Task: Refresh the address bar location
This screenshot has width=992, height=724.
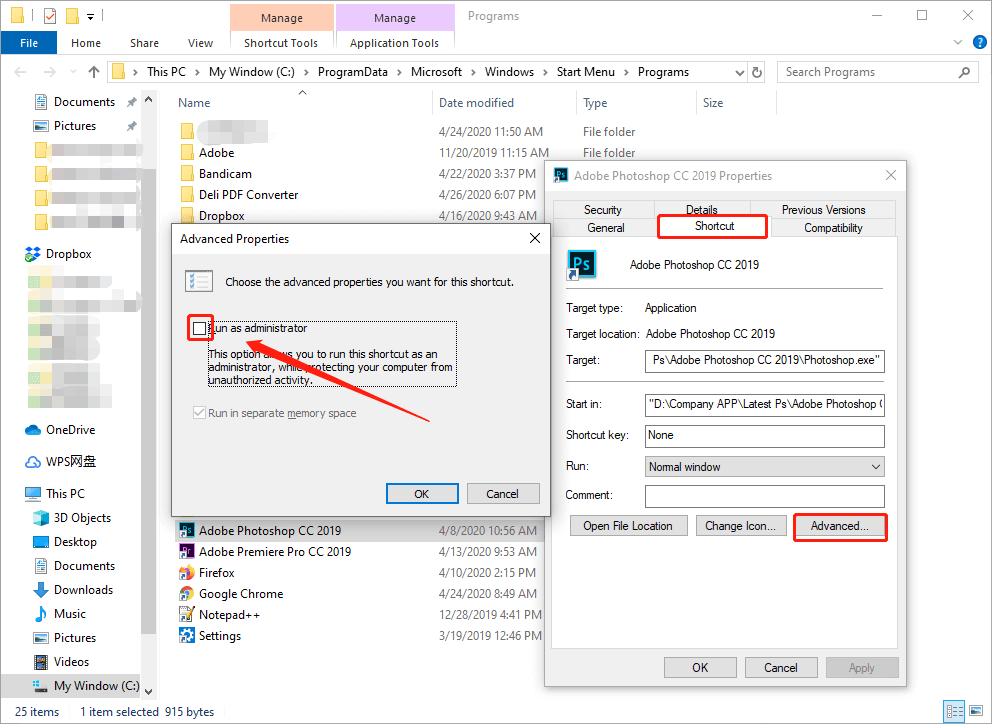Action: pyautogui.click(x=757, y=72)
